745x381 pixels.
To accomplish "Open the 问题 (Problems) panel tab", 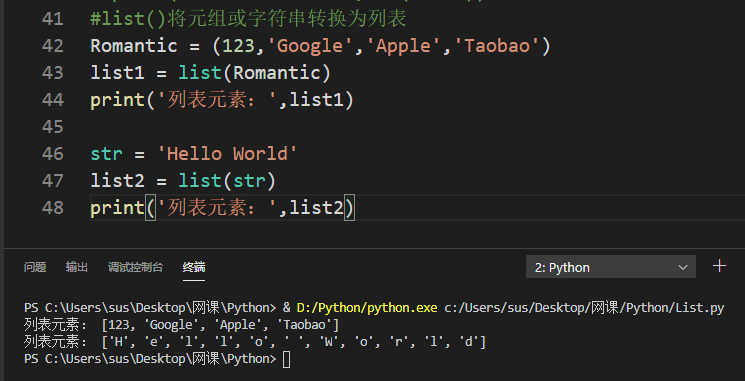I will [35, 267].
